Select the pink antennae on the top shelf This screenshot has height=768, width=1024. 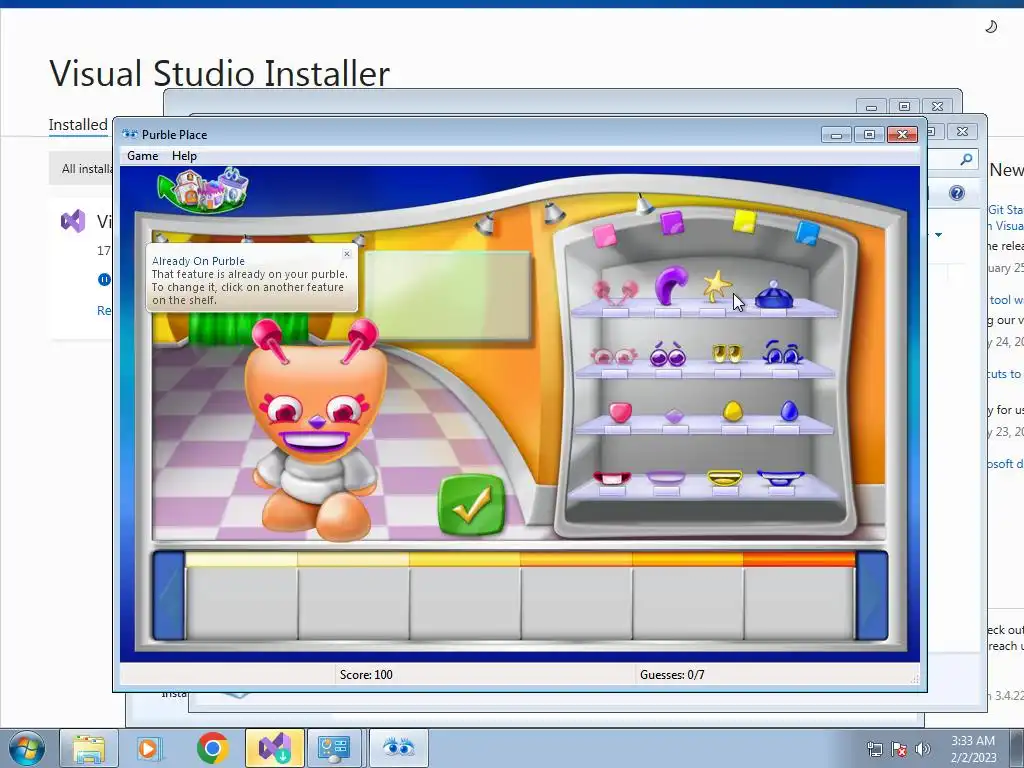tap(615, 292)
